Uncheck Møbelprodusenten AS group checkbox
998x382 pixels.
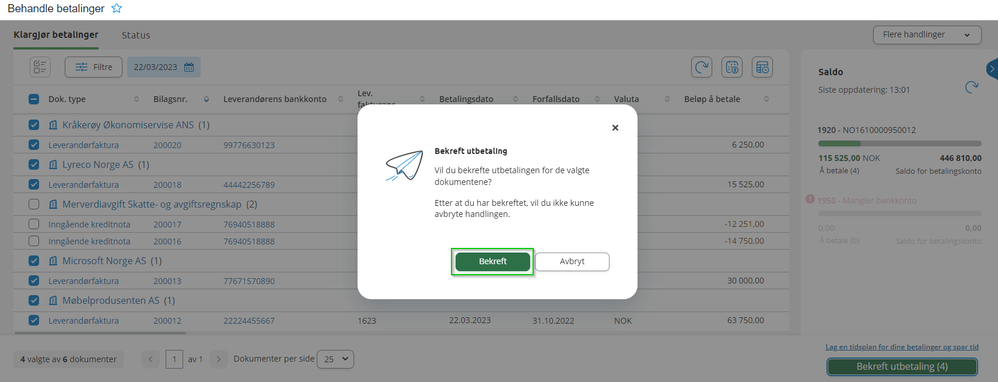34,300
